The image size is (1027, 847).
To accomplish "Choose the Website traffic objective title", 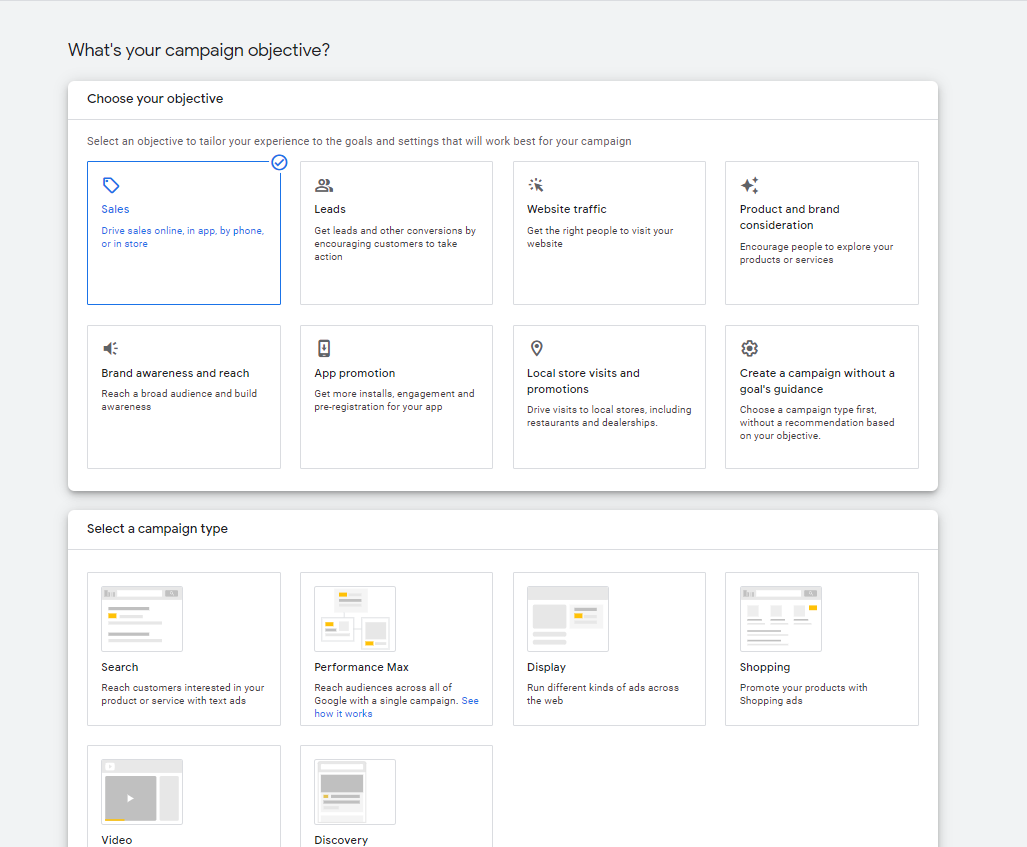I will 567,209.
